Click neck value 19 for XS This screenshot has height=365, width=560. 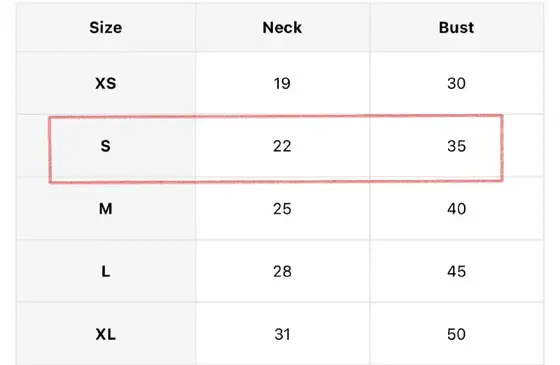tap(282, 83)
